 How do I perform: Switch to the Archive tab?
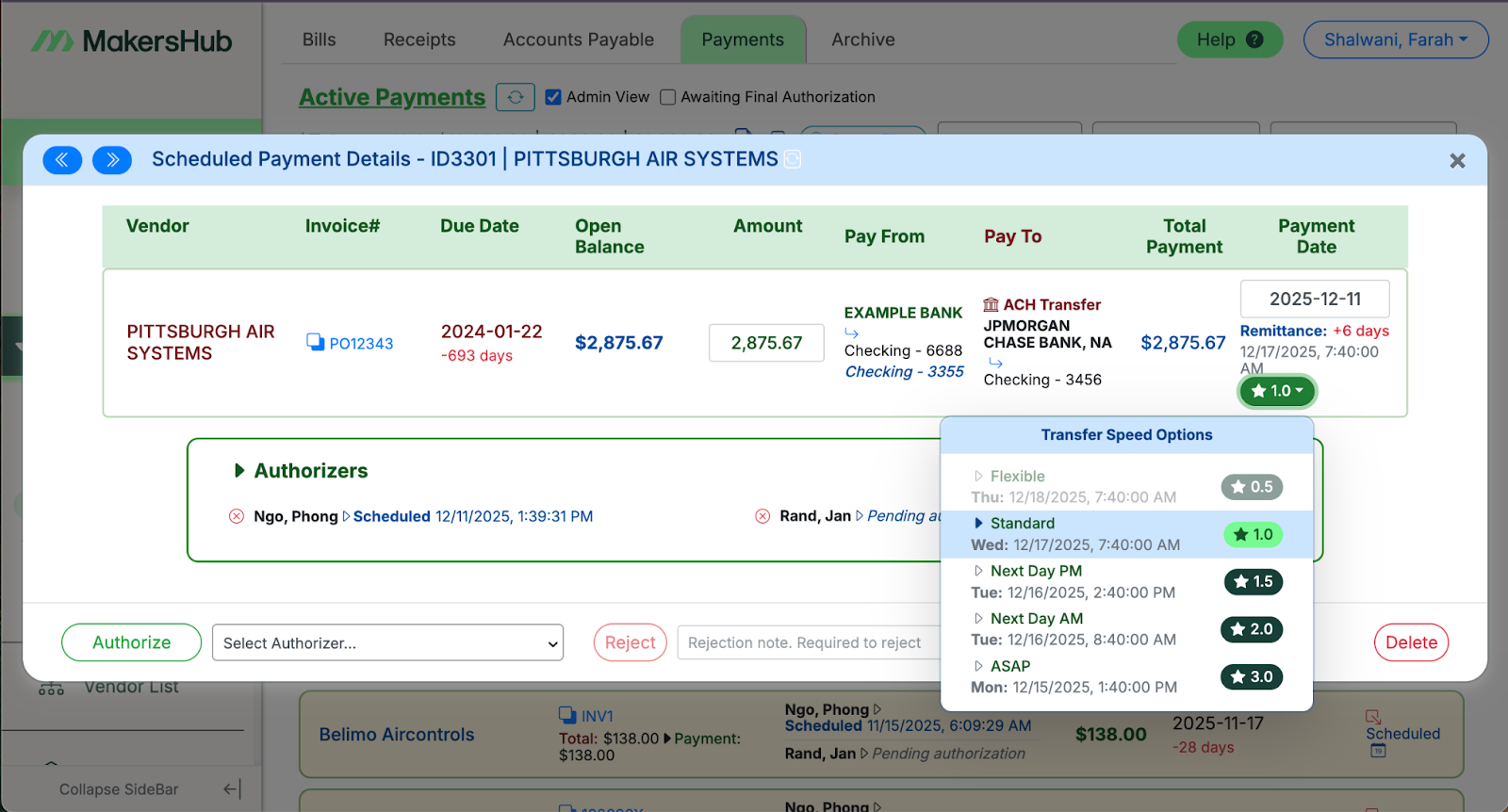click(863, 40)
